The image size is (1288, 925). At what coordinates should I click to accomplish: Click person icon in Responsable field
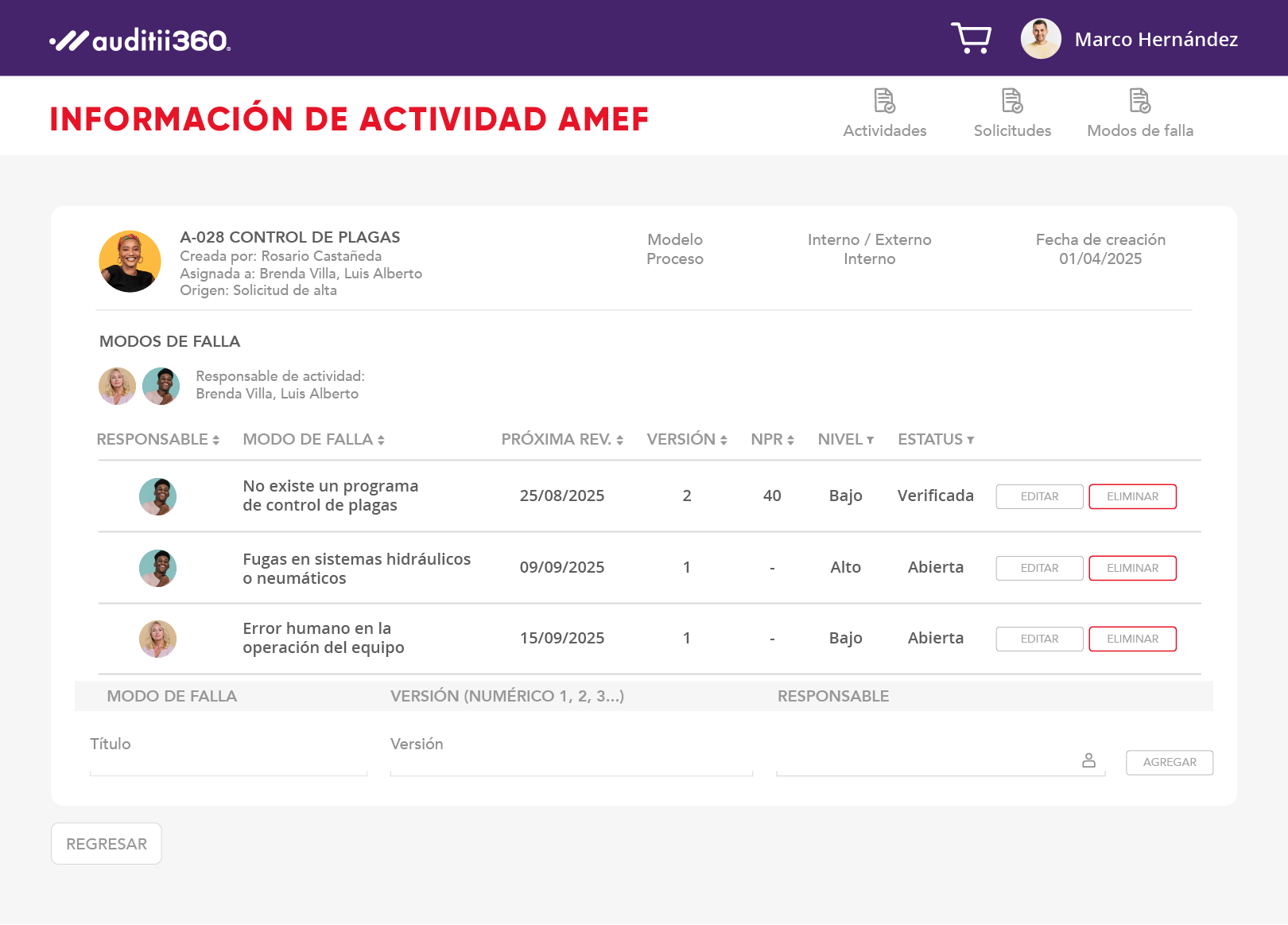1088,760
